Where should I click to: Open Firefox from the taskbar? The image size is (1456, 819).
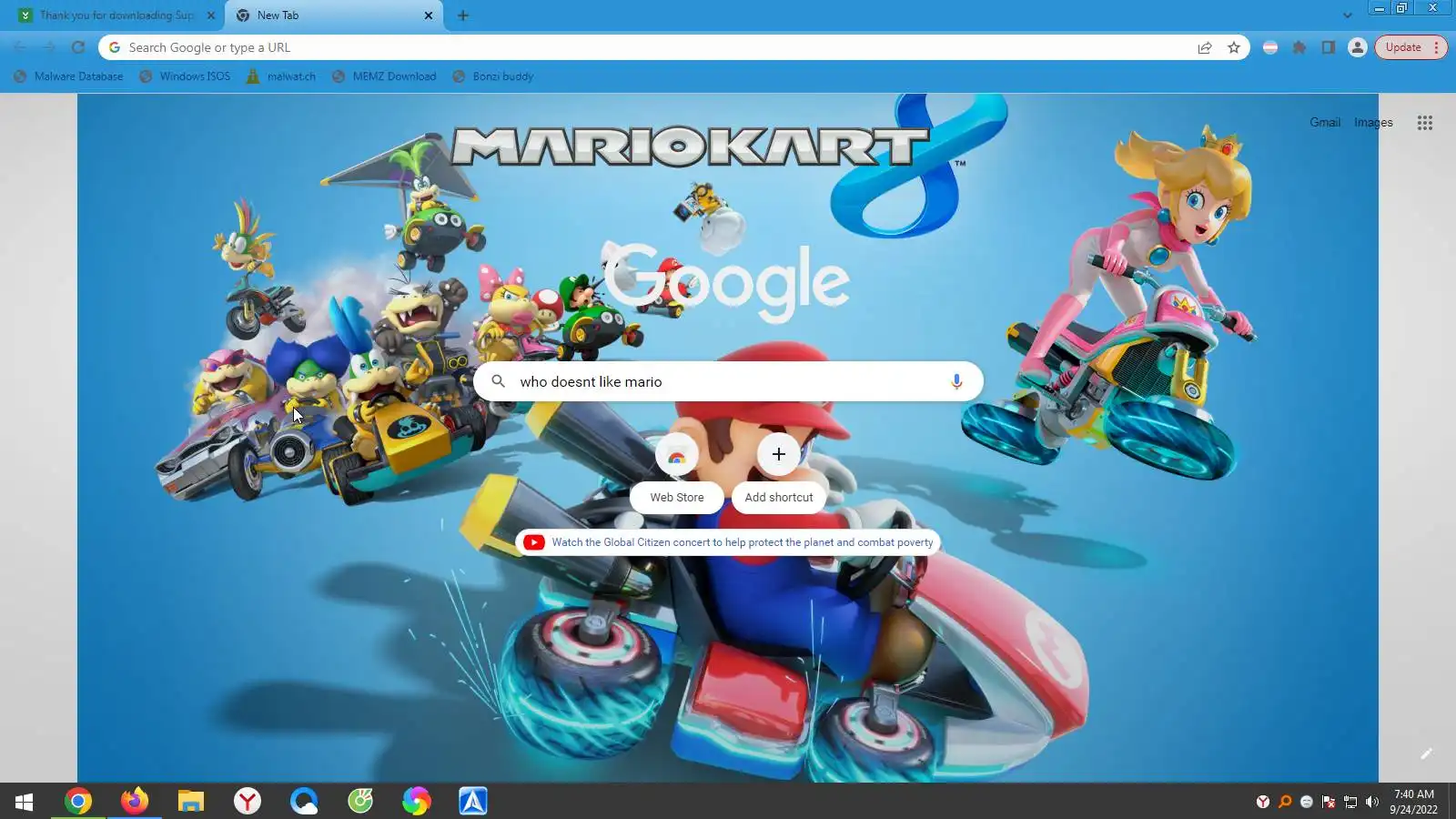[135, 801]
